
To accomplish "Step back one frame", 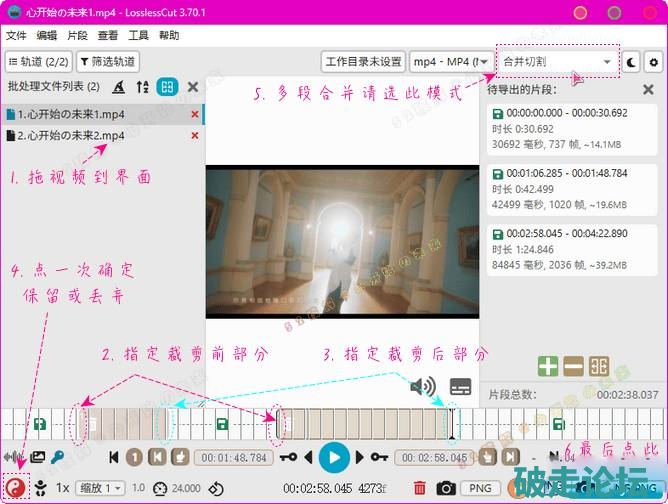I will point(308,458).
